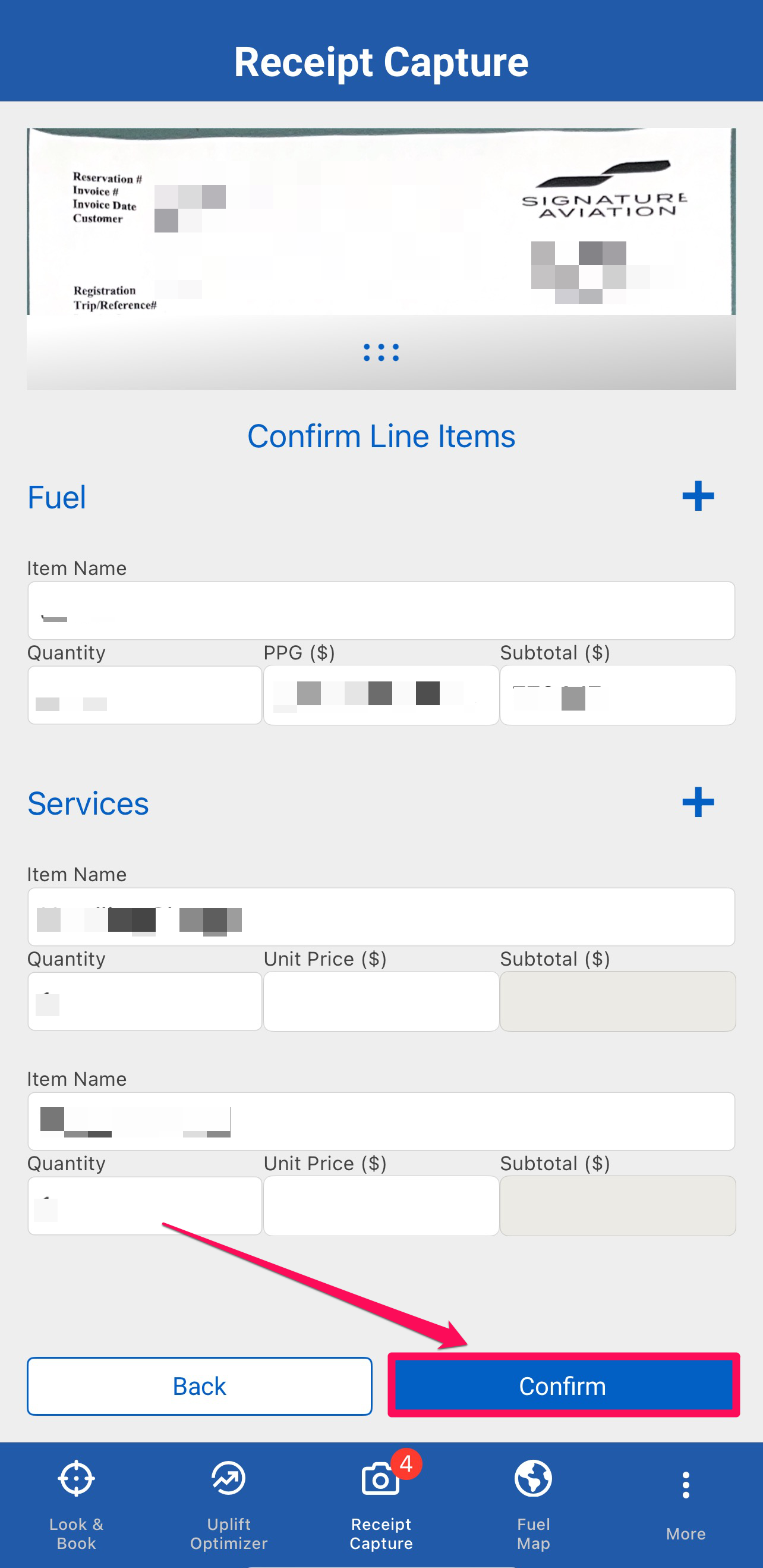The image size is (763, 1568).
Task: Focus the Fuel Item Name field
Action: coord(381,611)
